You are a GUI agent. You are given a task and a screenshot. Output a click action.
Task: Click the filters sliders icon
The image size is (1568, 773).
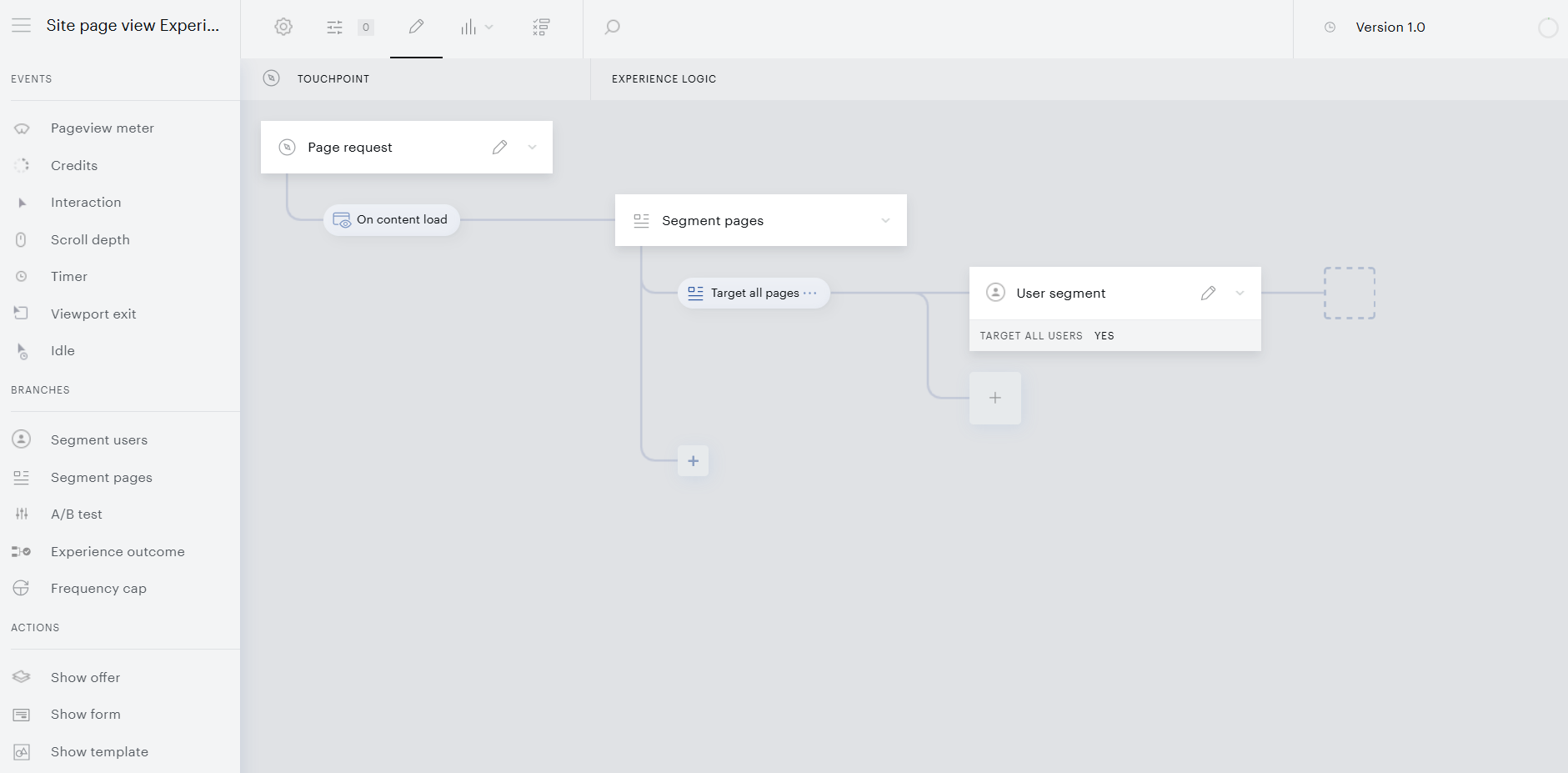(x=334, y=28)
